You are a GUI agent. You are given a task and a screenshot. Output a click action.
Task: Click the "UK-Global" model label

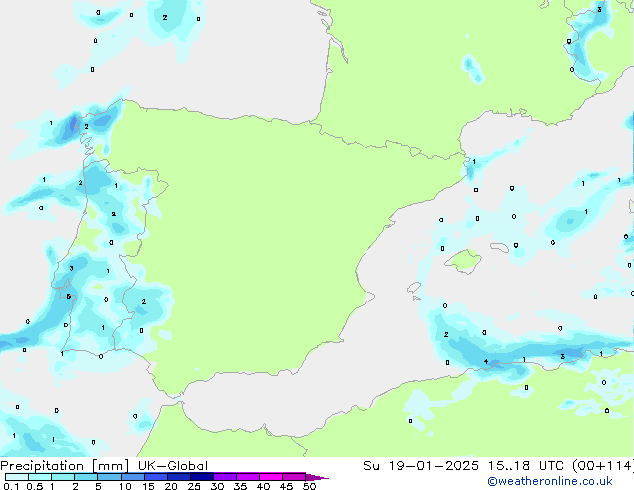[173, 466]
